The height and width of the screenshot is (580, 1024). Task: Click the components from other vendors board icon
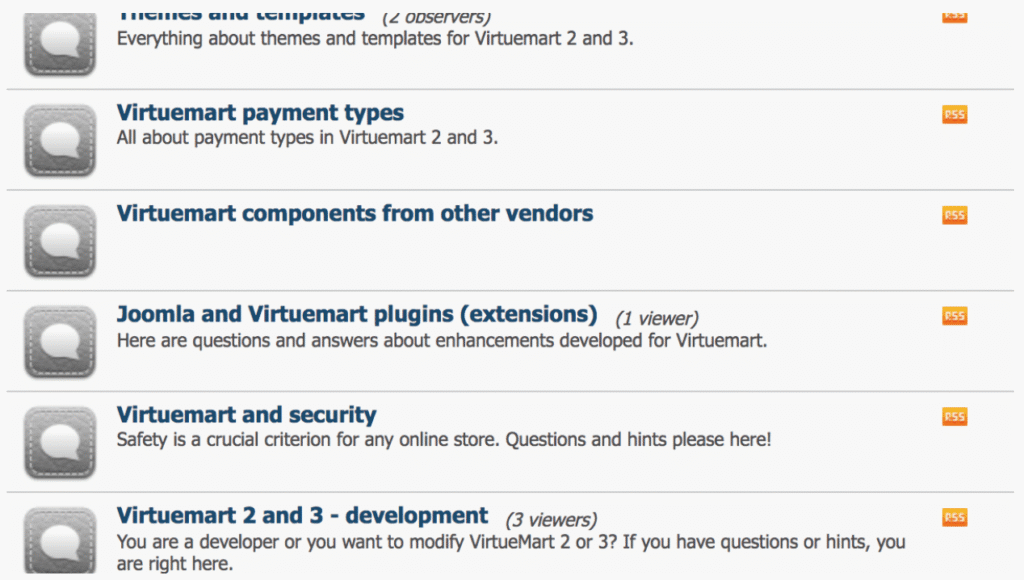point(60,241)
